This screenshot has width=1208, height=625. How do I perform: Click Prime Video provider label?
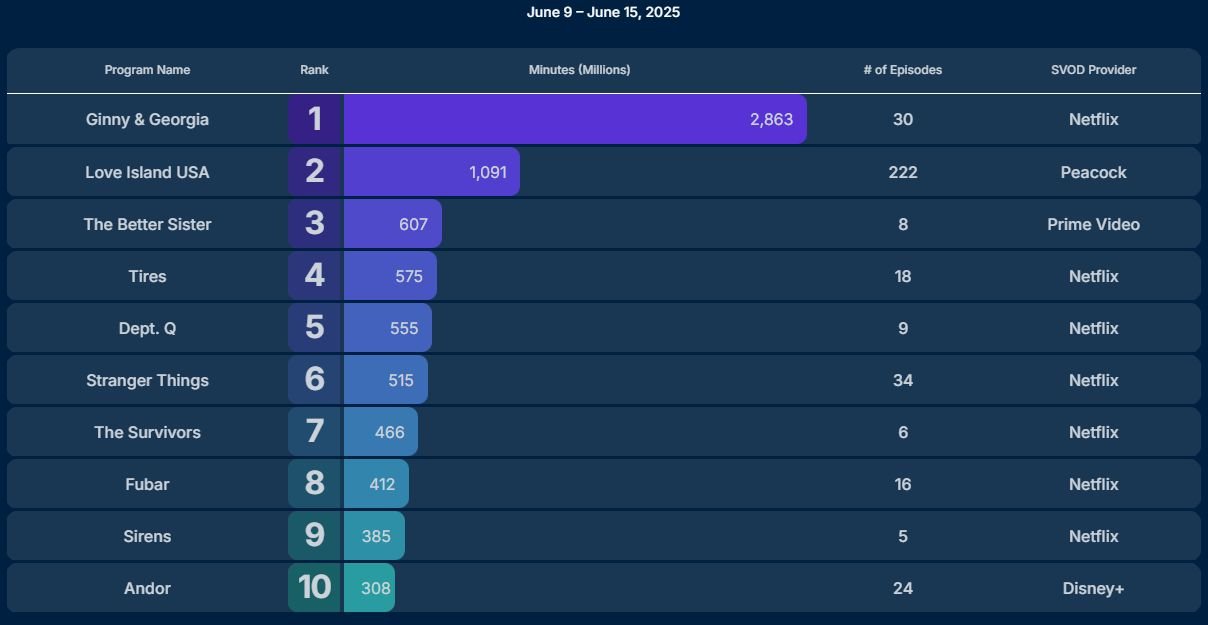[1093, 224]
